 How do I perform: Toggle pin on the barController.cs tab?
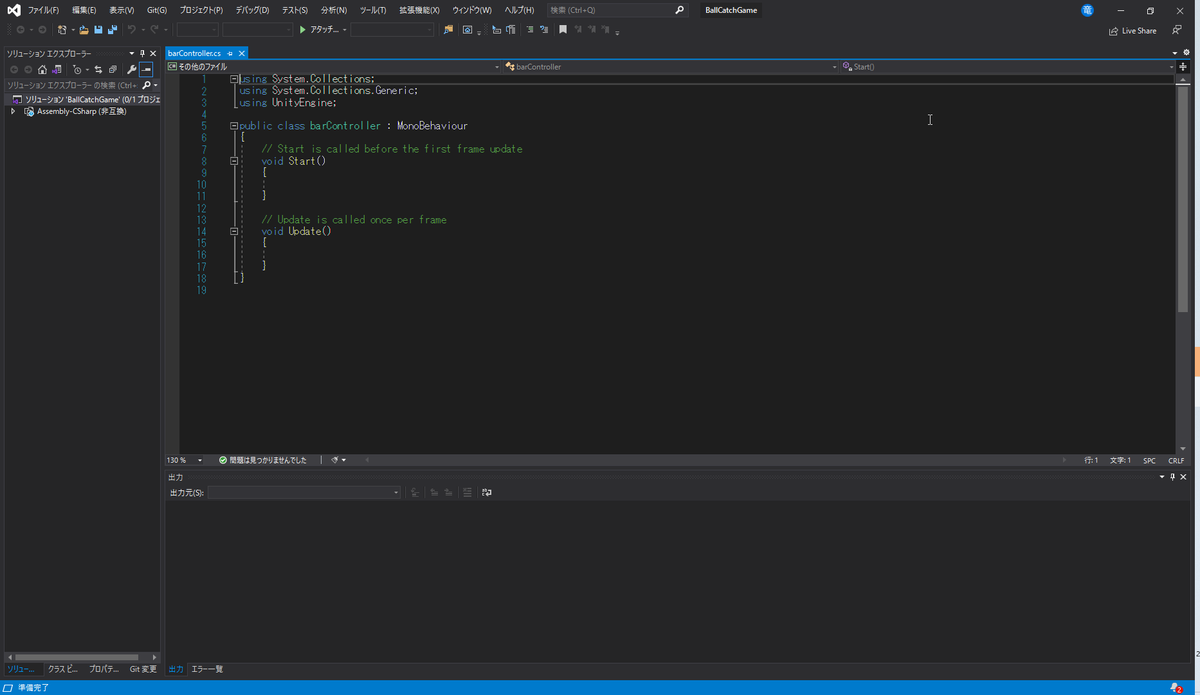pyautogui.click(x=229, y=53)
